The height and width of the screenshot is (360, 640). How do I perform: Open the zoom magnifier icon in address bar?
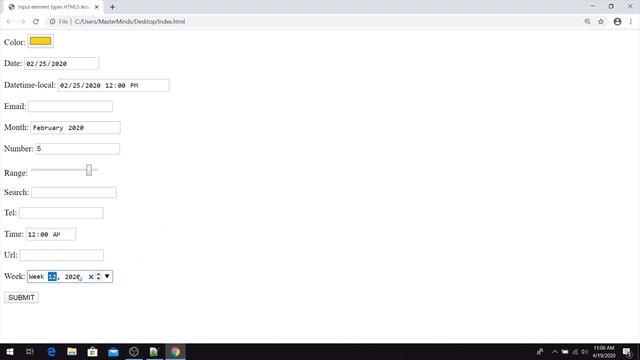pos(587,22)
